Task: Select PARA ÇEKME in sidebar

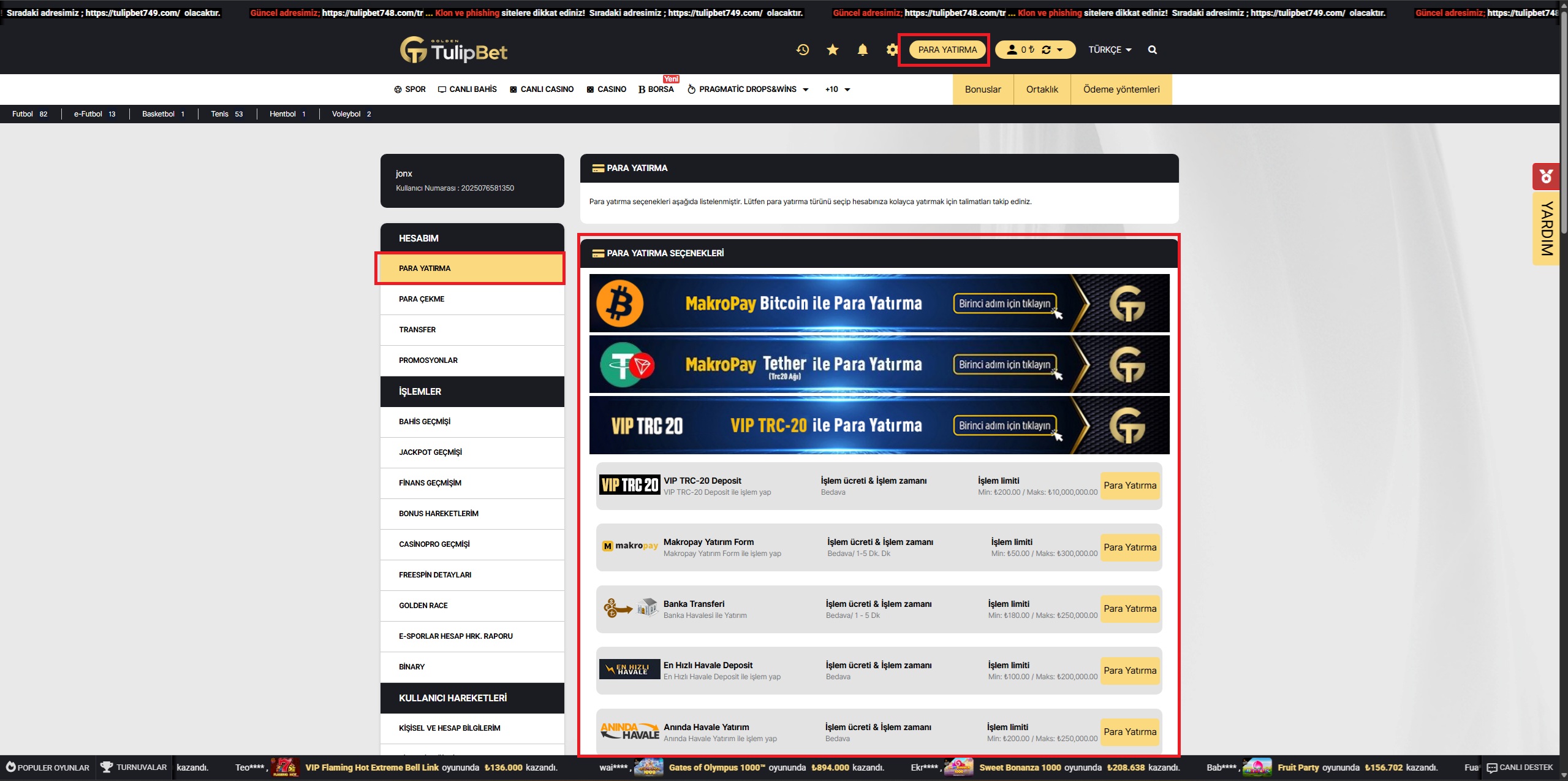Action: click(x=472, y=299)
